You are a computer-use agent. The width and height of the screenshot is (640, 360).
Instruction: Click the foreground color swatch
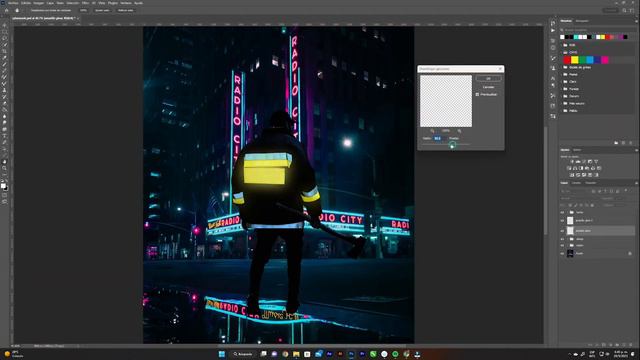coord(3,185)
